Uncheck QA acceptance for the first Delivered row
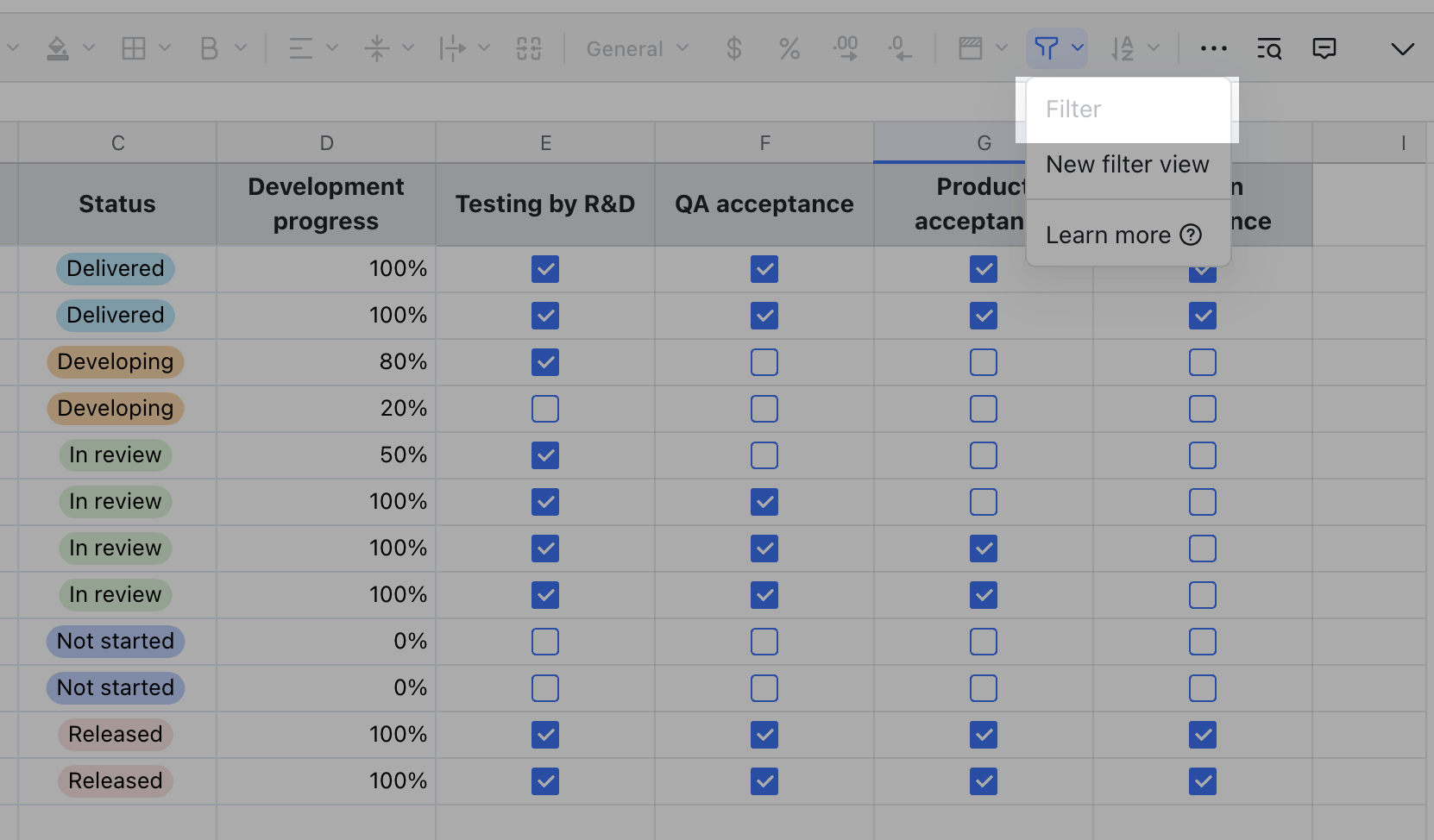The height and width of the screenshot is (840, 1434). tap(764, 269)
